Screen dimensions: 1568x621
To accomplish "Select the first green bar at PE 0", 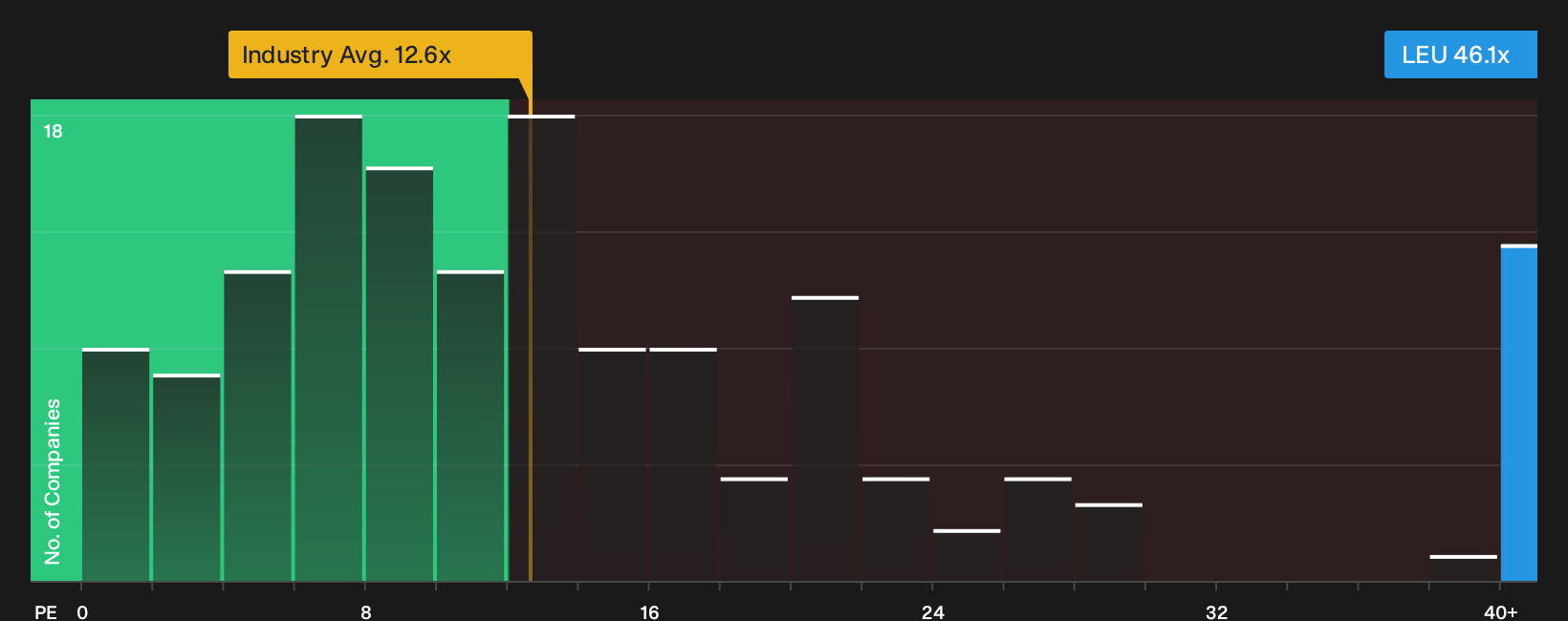I will pos(116,464).
